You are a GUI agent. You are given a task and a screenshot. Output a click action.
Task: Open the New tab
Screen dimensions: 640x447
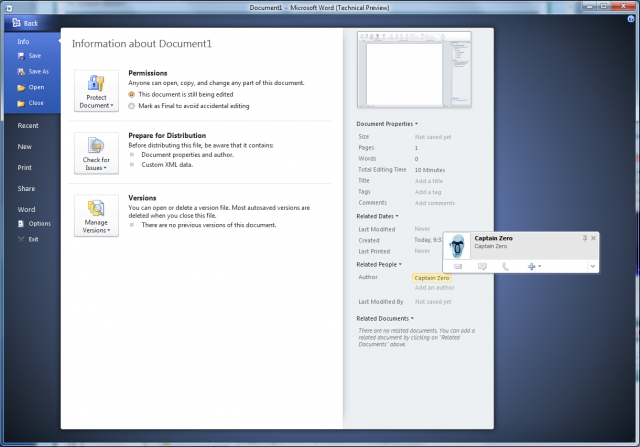pyautogui.click(x=24, y=147)
